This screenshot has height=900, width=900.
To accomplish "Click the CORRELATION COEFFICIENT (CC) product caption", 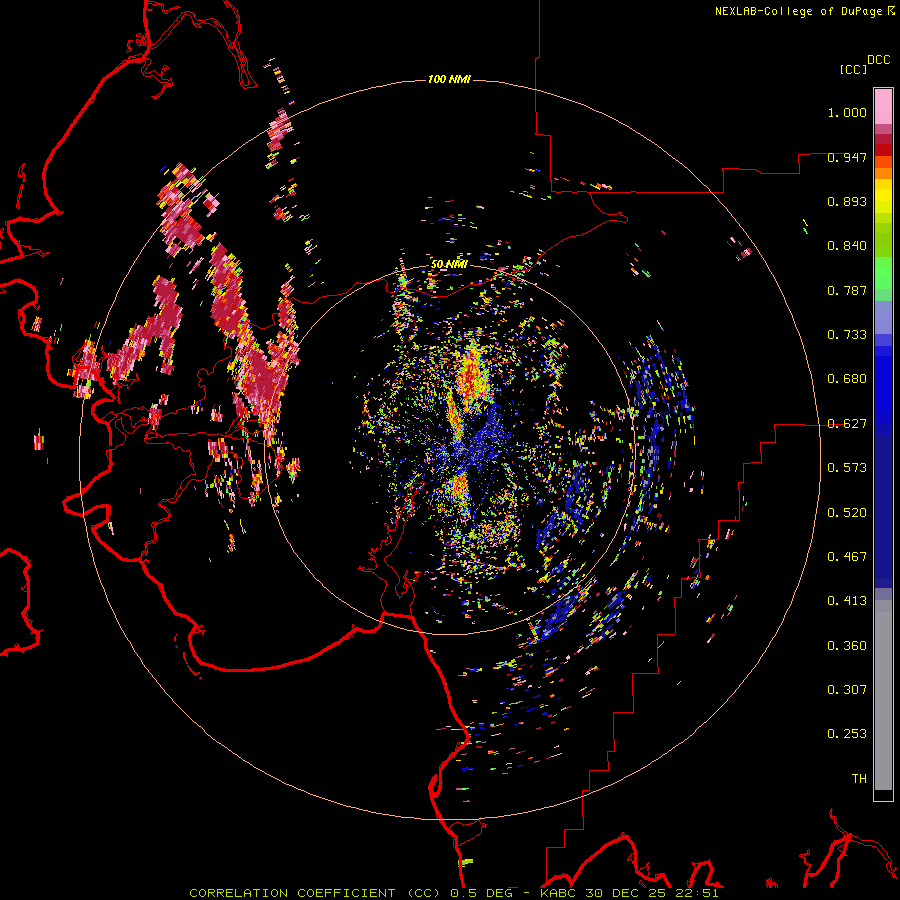I will [315, 893].
